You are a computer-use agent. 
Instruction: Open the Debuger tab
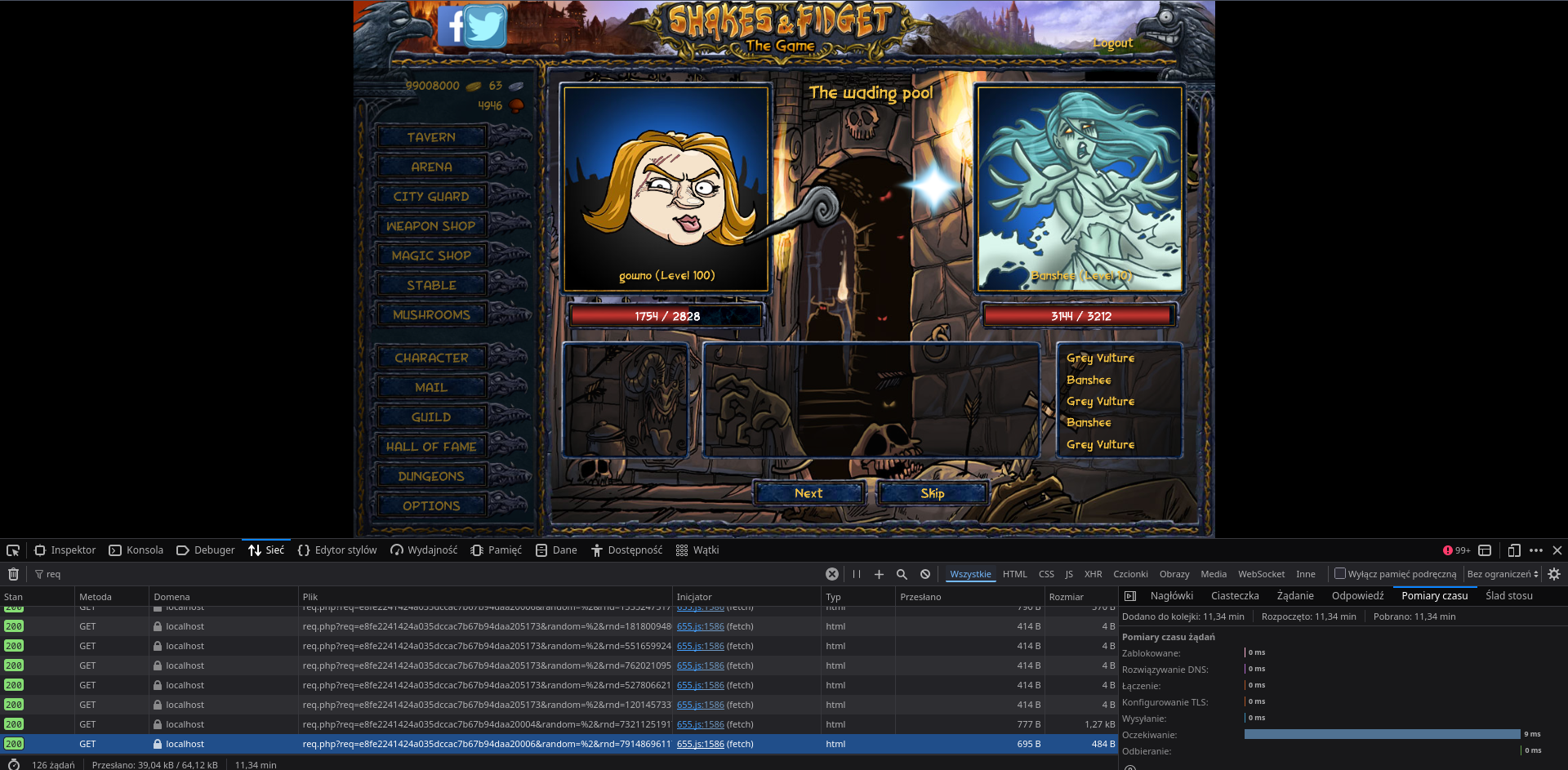[206, 550]
